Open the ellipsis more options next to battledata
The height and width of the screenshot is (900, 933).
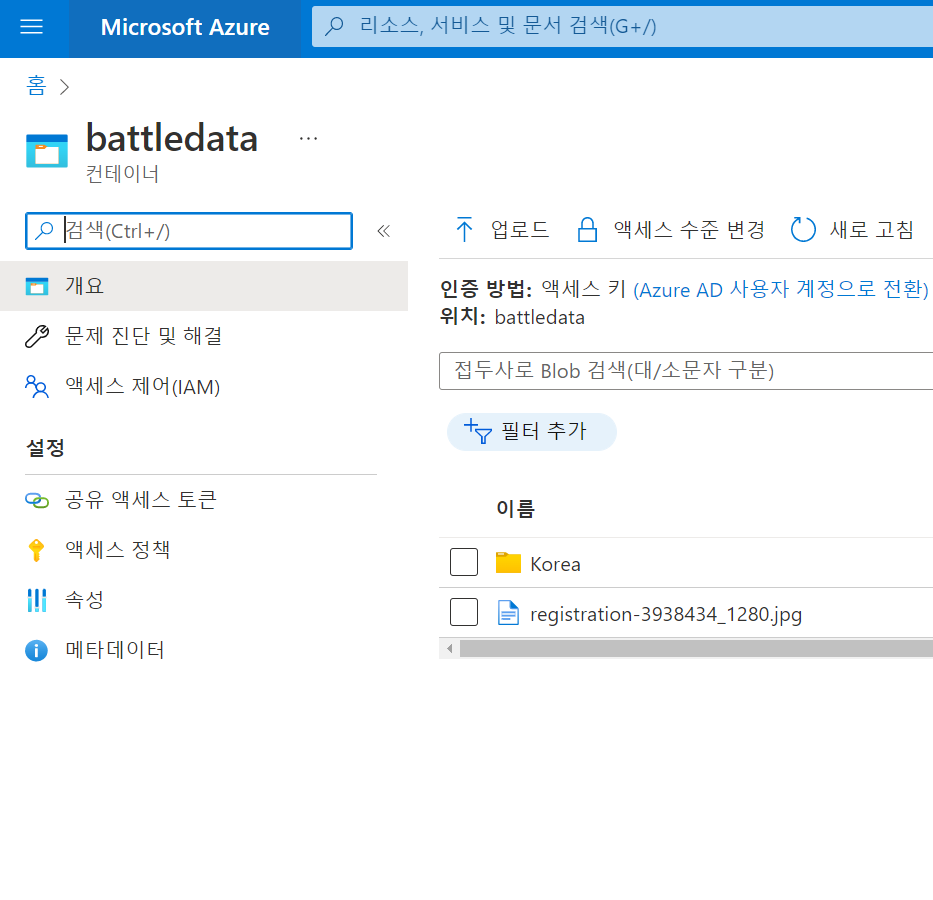(x=308, y=139)
